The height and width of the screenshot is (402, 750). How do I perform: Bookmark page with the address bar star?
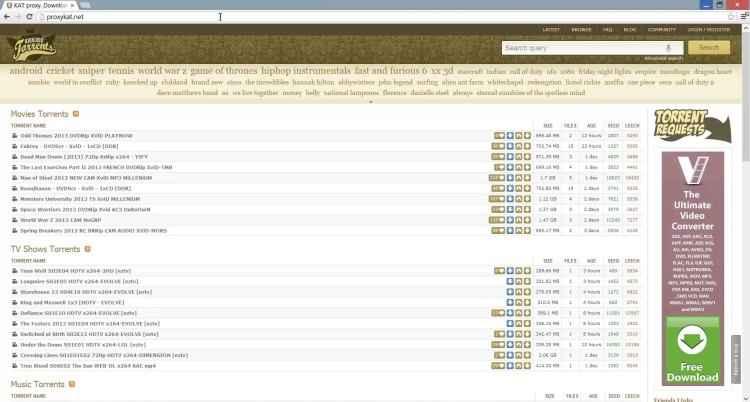tap(731, 17)
